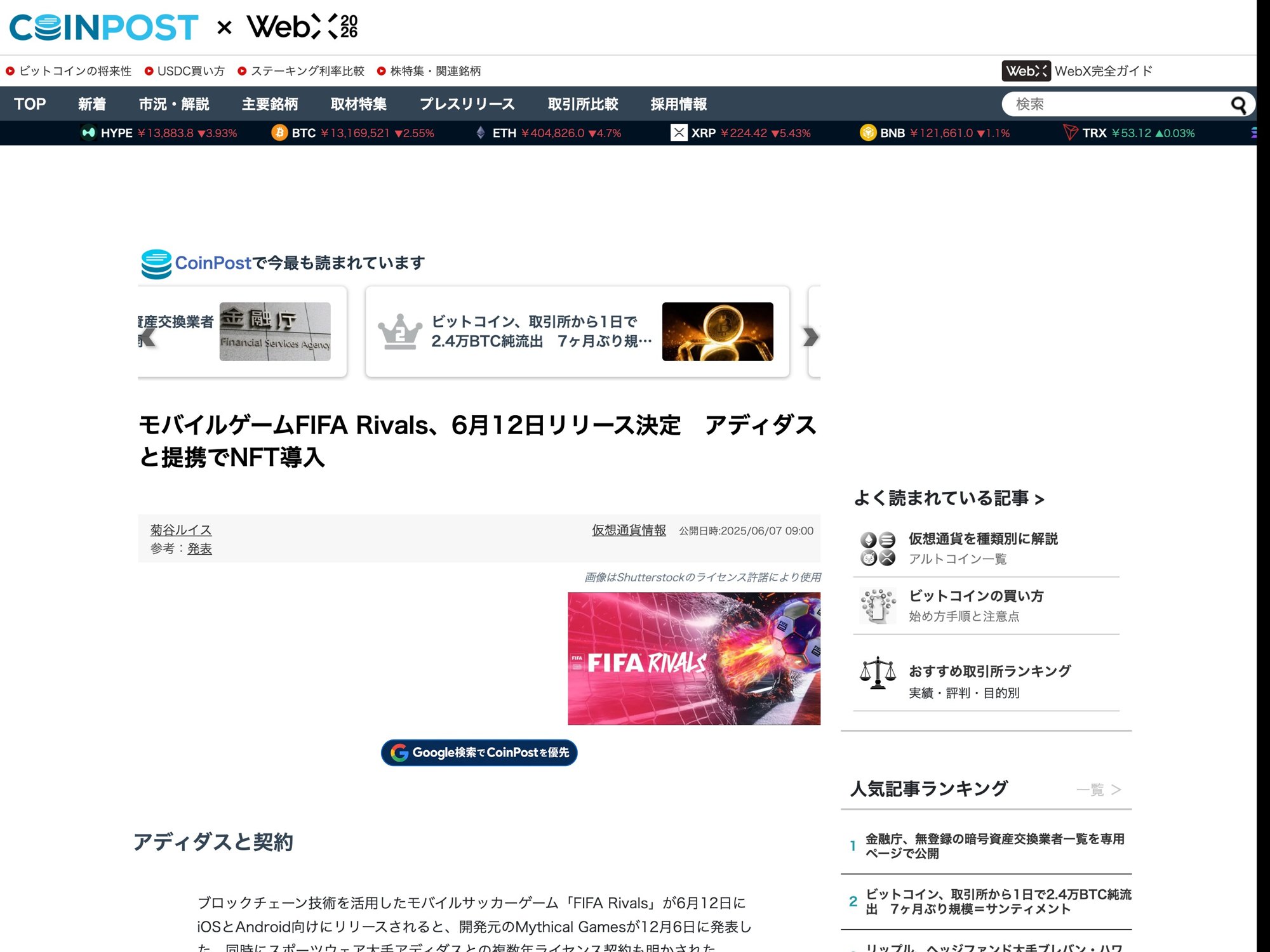Click the altcoin list coins icon
The height and width of the screenshot is (952, 1270).
(878, 549)
